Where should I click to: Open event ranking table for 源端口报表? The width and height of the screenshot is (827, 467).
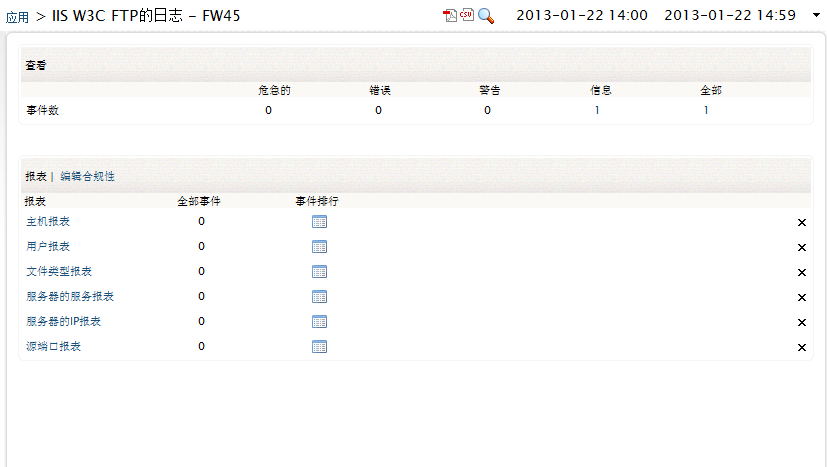click(x=320, y=347)
